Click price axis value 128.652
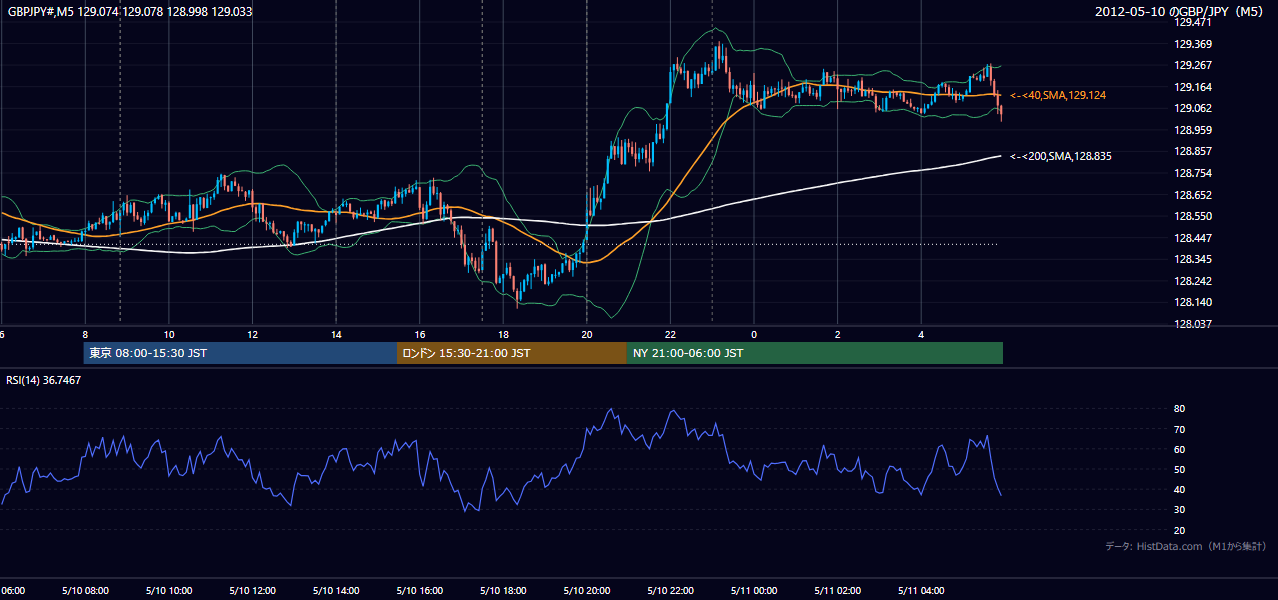The width and height of the screenshot is (1278, 600). [1193, 195]
